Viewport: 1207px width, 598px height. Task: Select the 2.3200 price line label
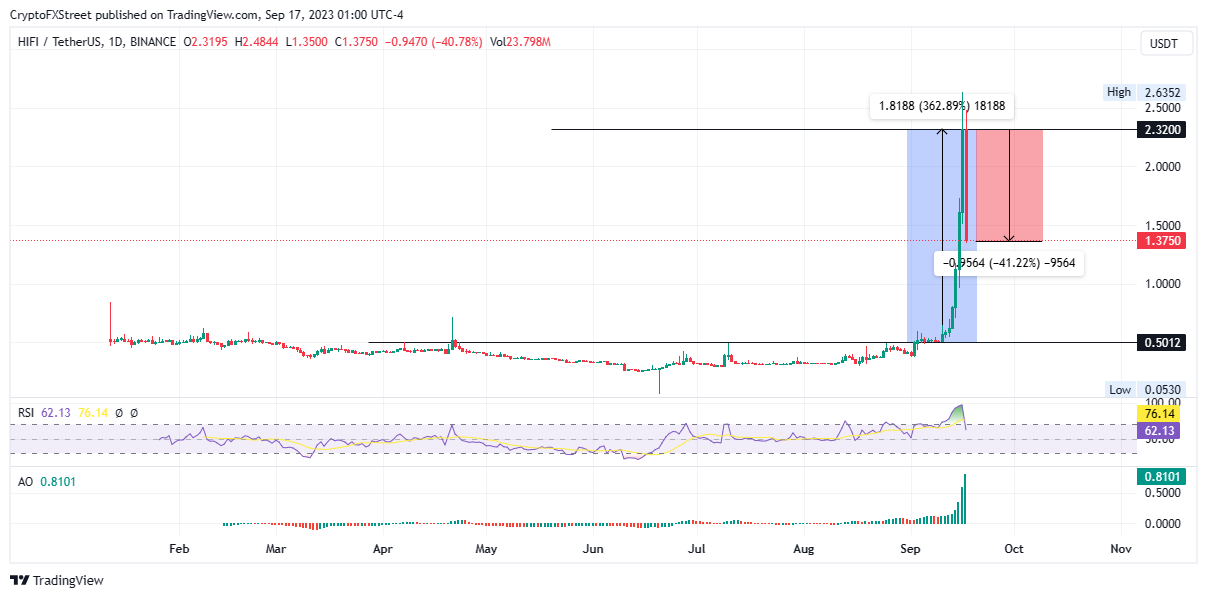tap(1161, 130)
